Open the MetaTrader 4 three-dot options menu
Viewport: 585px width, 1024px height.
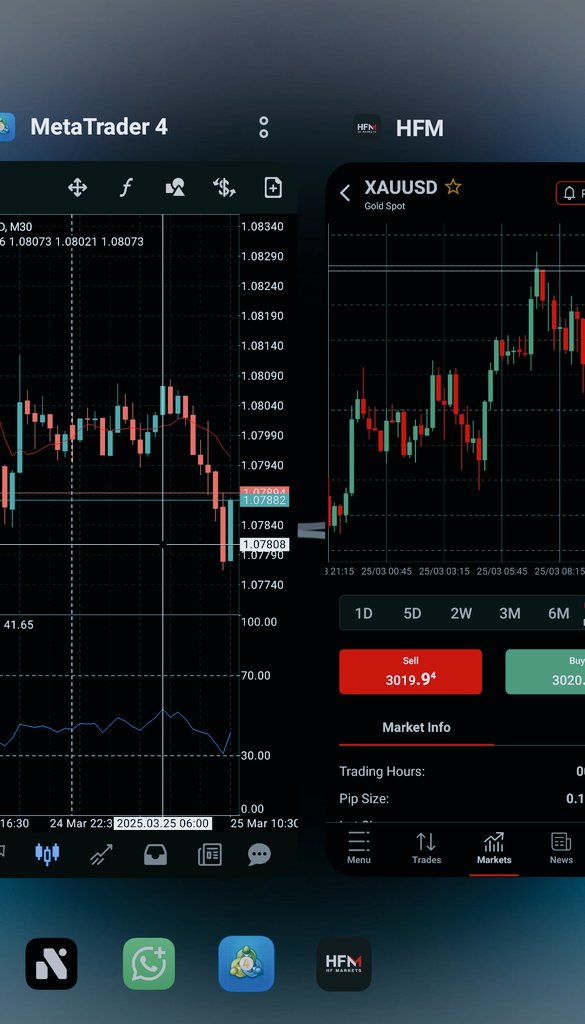click(x=264, y=127)
